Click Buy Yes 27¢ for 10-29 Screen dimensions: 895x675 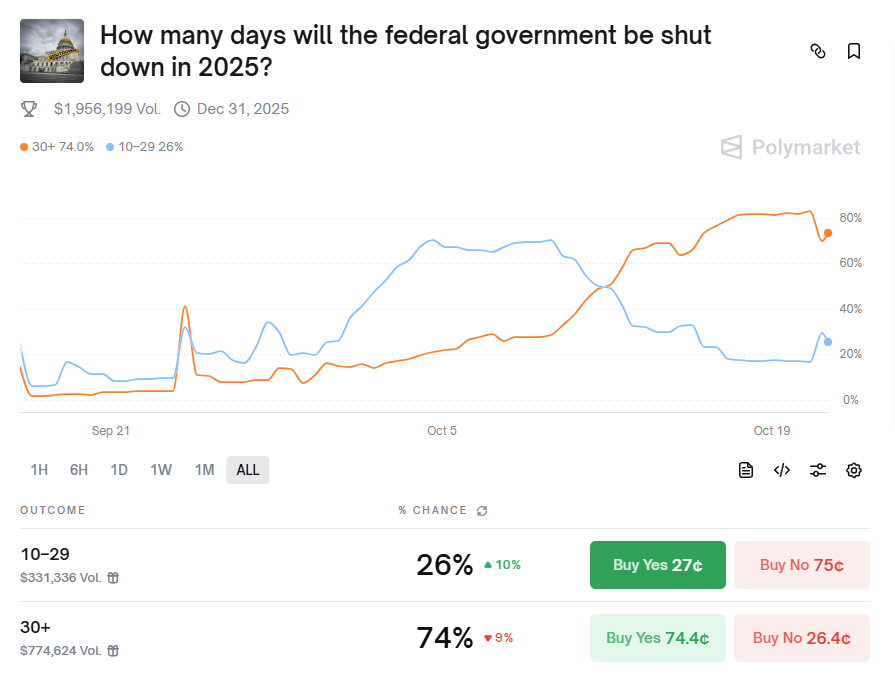[x=657, y=564]
